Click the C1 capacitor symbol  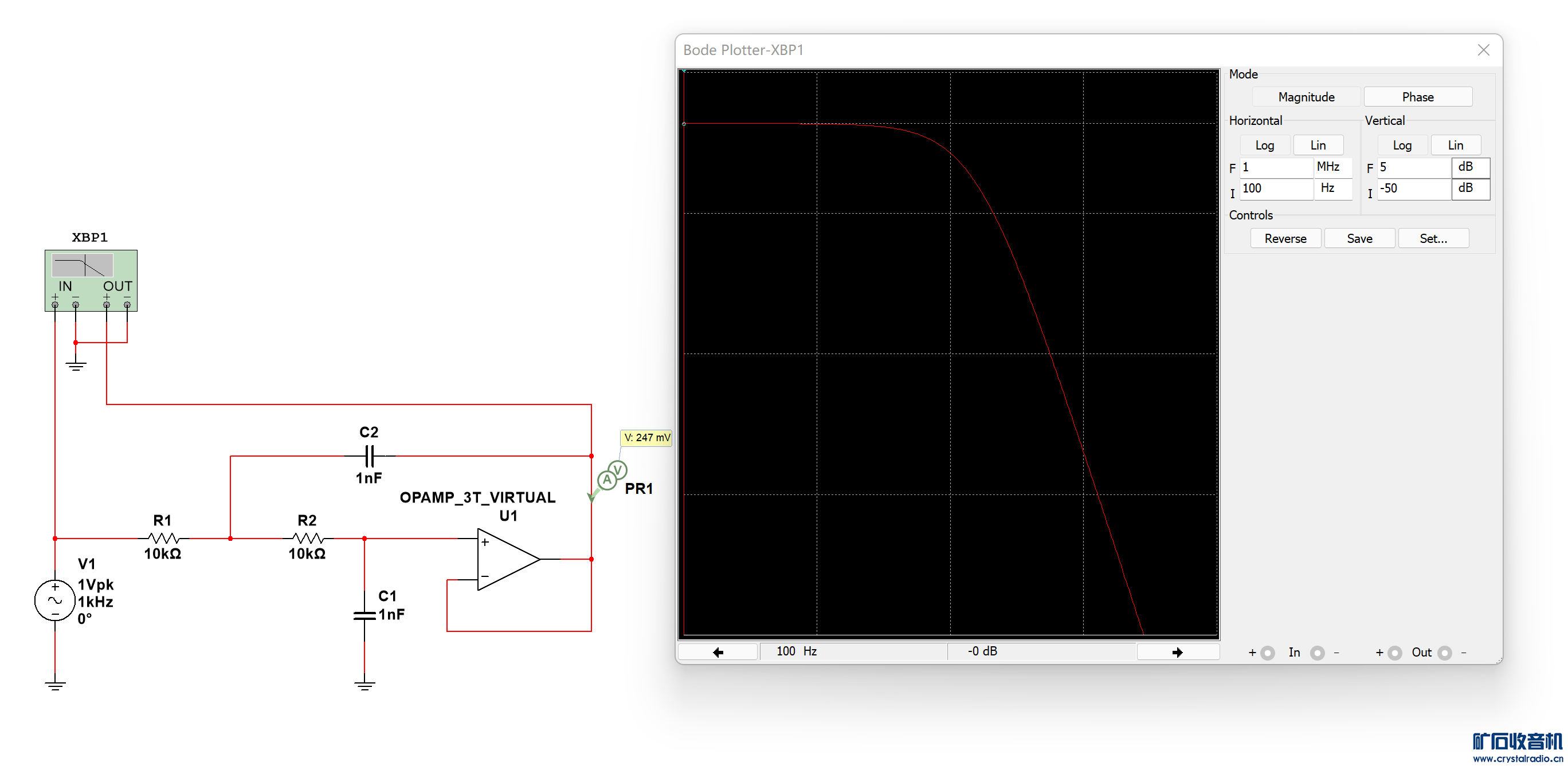(364, 615)
